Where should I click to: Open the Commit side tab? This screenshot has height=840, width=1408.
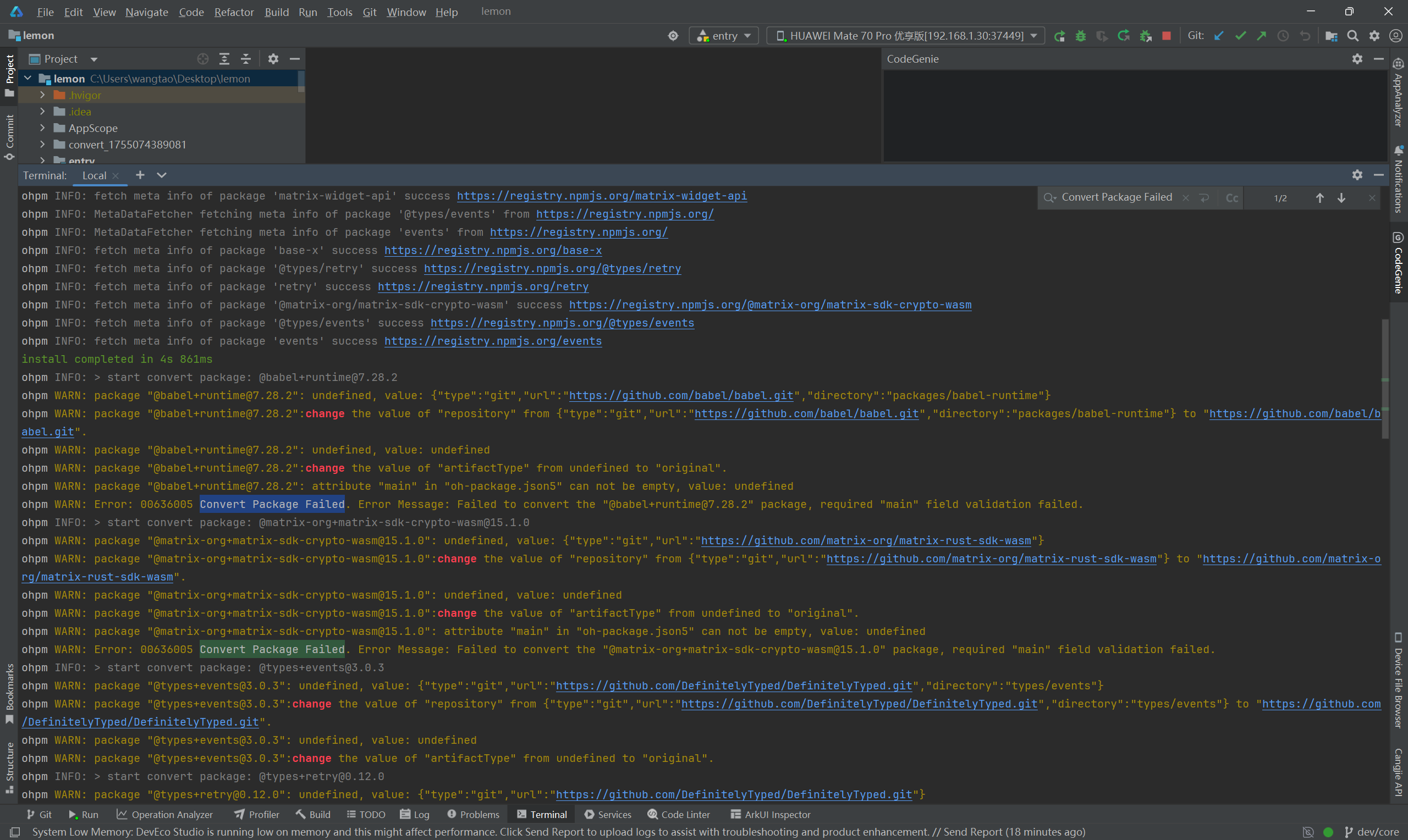(x=9, y=137)
